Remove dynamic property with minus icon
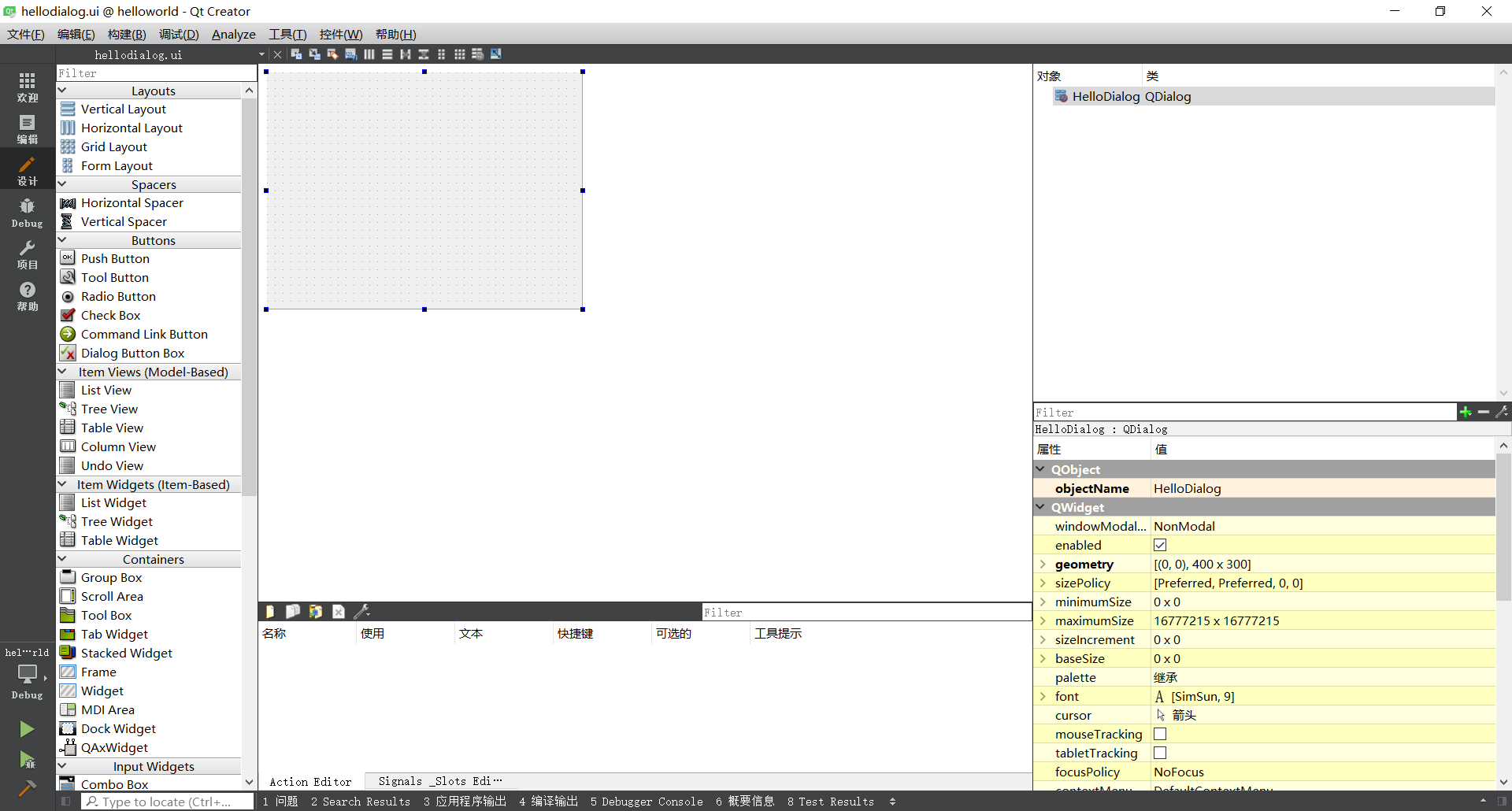 pos(1484,412)
